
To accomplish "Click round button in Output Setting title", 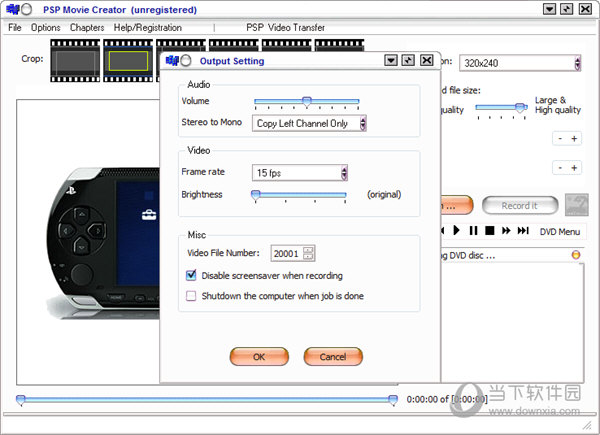I will click(186, 60).
